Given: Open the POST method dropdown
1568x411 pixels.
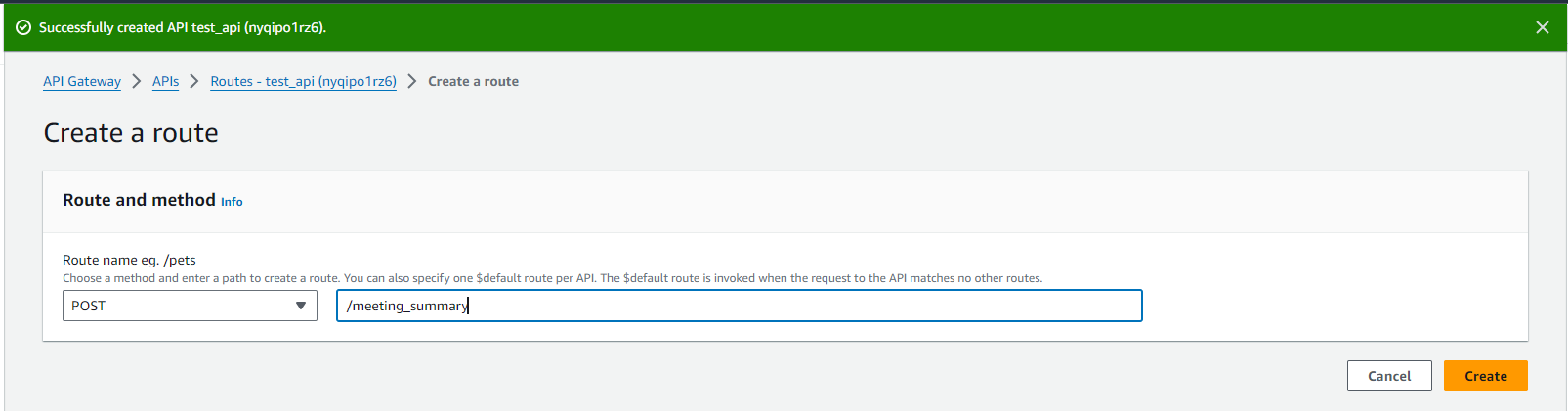Looking at the screenshot, I should click(190, 306).
